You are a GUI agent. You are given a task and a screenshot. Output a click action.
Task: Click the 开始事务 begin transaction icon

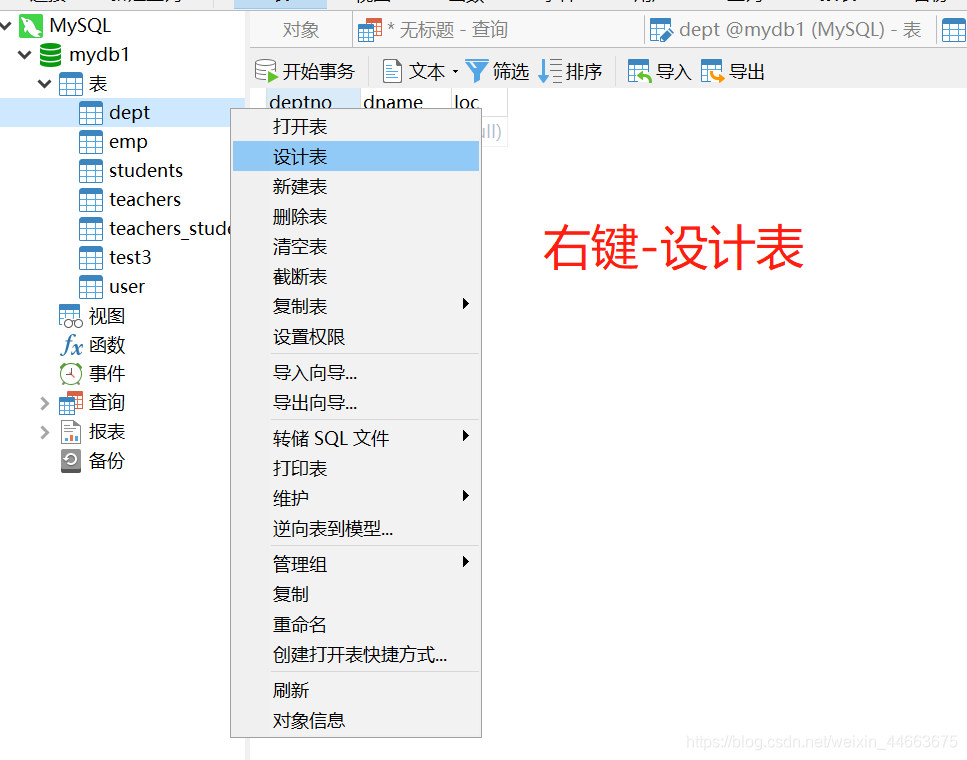coord(266,71)
